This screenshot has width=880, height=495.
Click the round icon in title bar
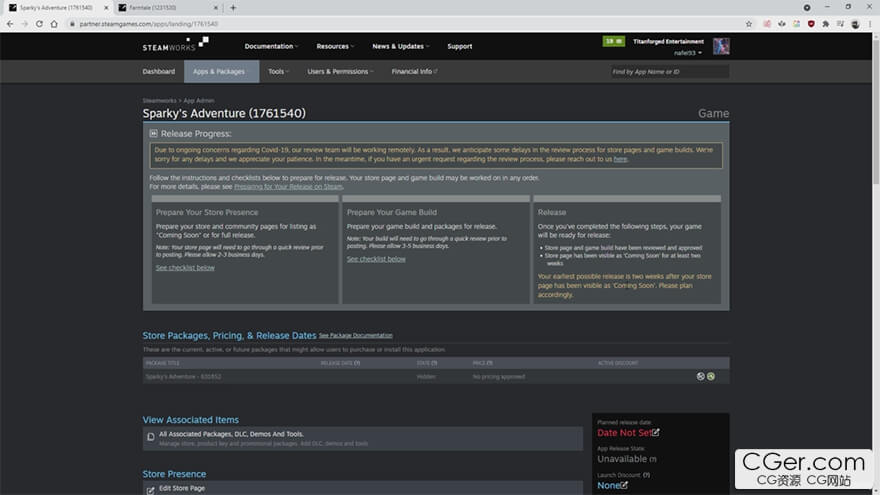[806, 8]
